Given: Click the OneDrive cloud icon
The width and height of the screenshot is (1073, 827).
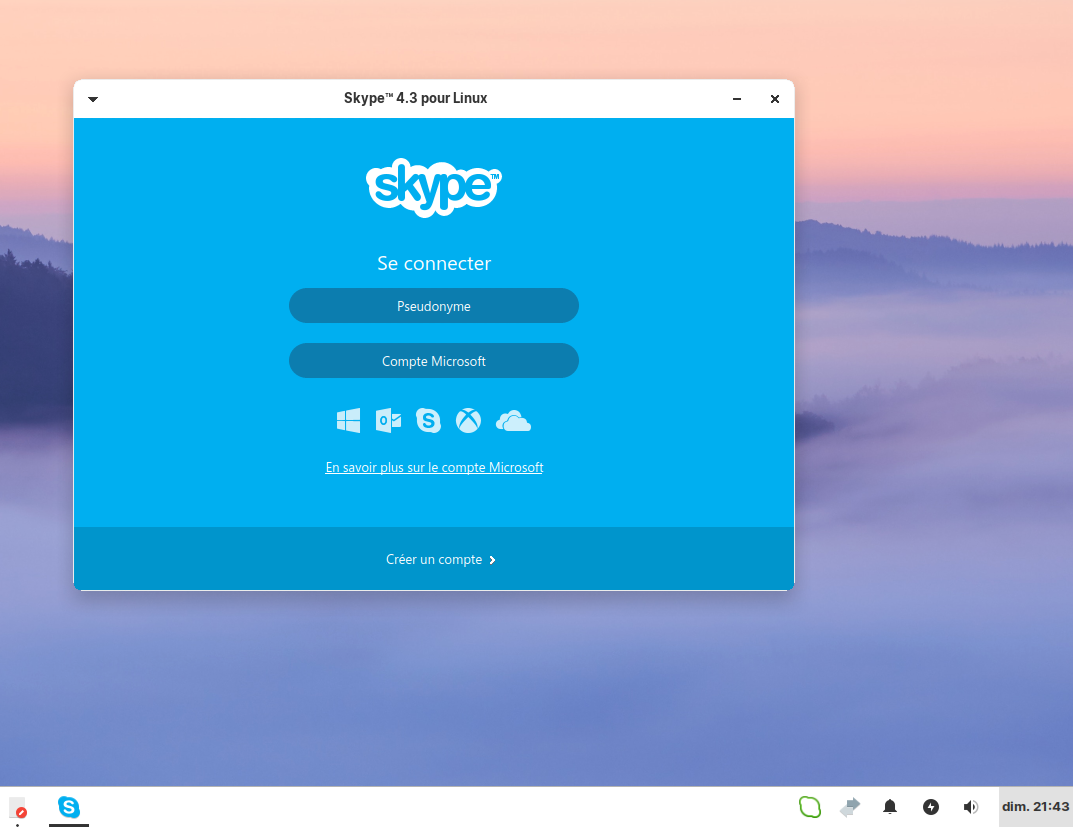Looking at the screenshot, I should tap(513, 421).
